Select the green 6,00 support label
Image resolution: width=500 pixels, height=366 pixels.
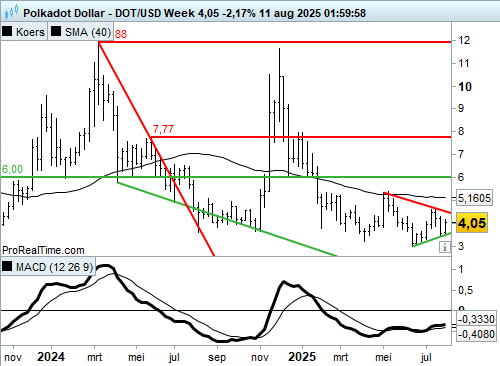12,169
